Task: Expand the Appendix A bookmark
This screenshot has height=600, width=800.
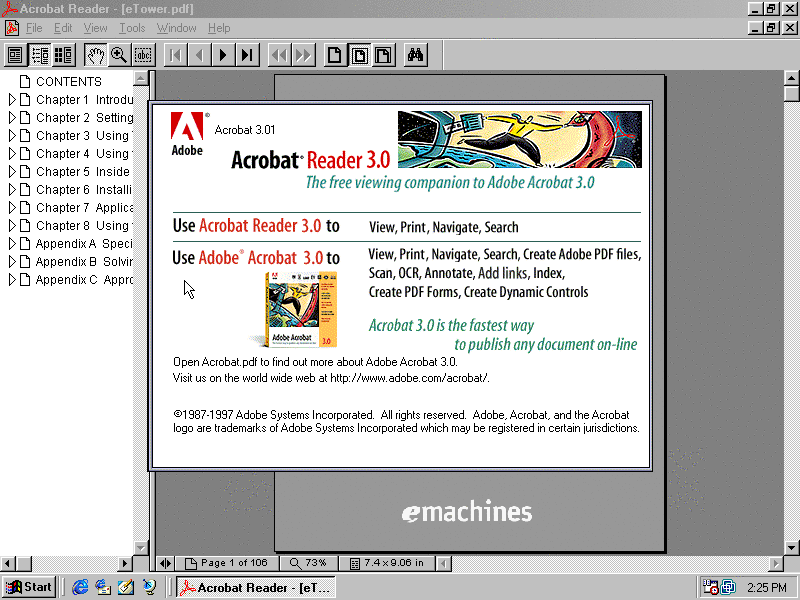Action: coord(12,244)
